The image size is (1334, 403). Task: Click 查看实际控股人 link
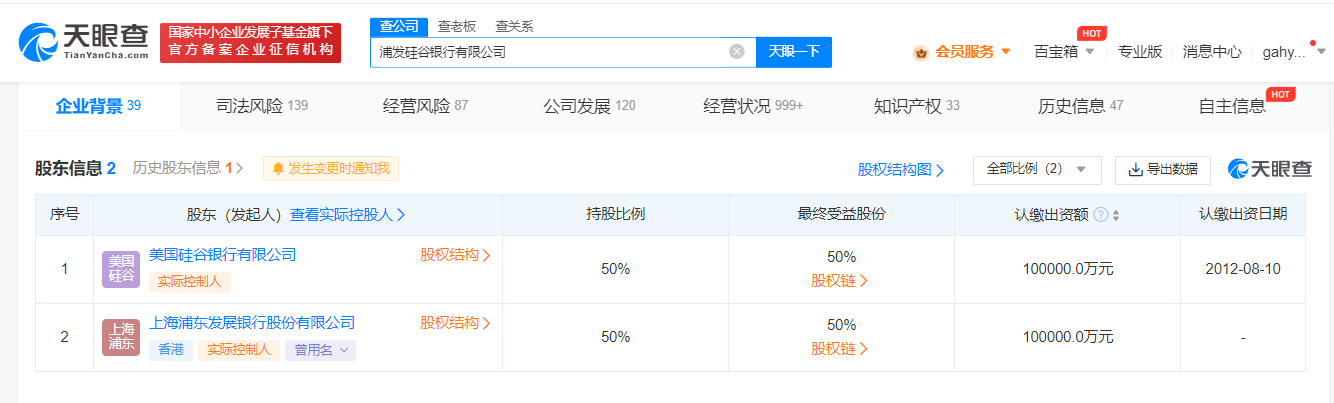pyautogui.click(x=348, y=214)
